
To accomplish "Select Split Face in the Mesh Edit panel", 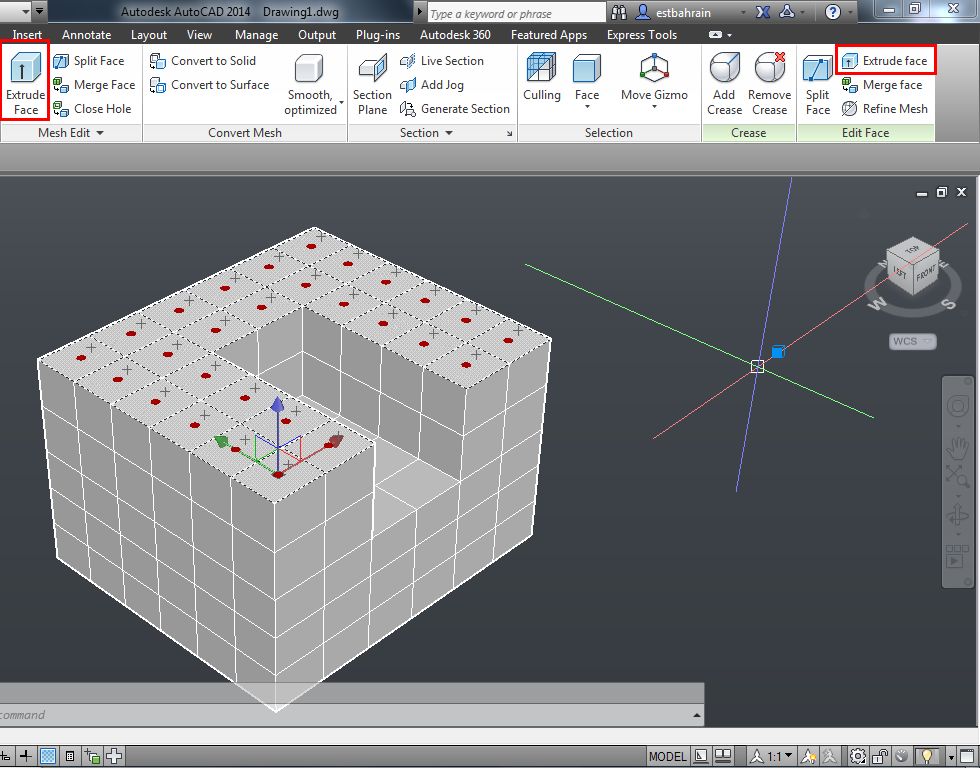I will pyautogui.click(x=89, y=61).
